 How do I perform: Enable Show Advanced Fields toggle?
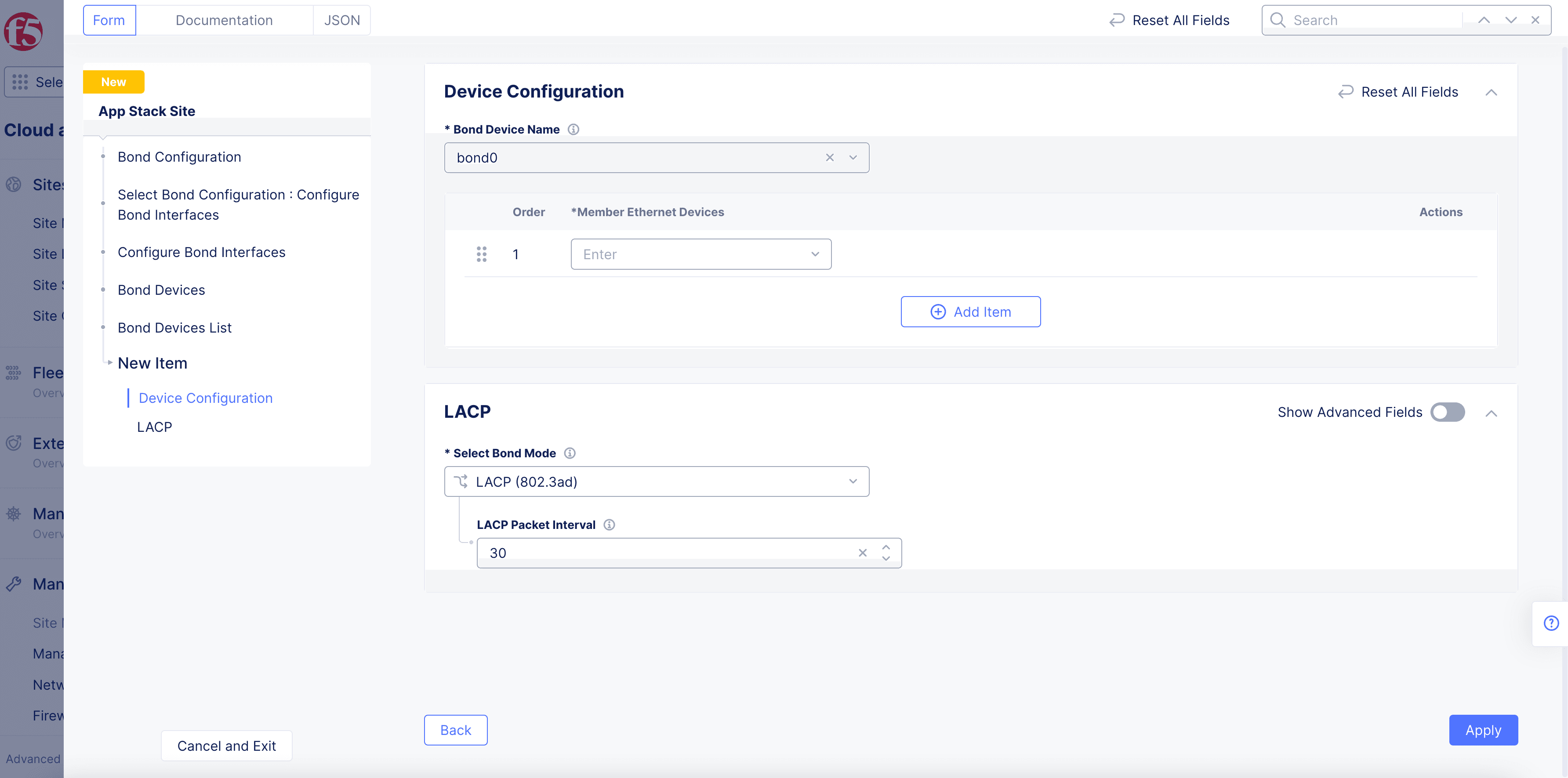point(1448,413)
